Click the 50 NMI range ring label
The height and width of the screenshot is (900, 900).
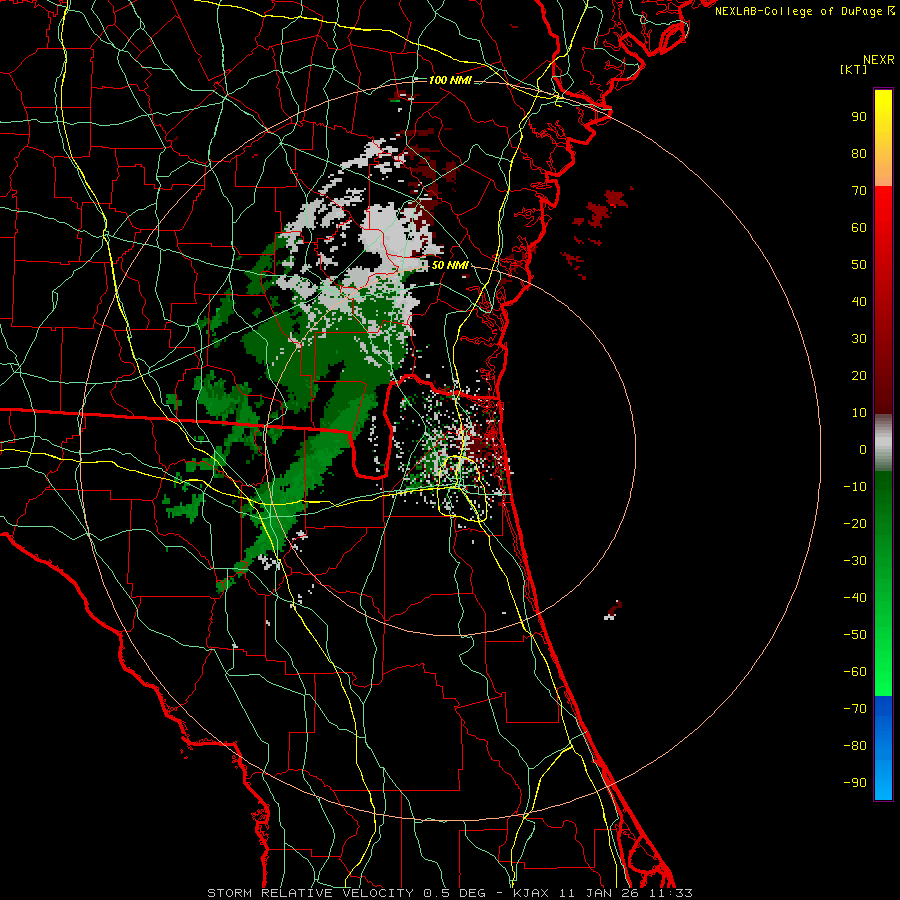[450, 265]
